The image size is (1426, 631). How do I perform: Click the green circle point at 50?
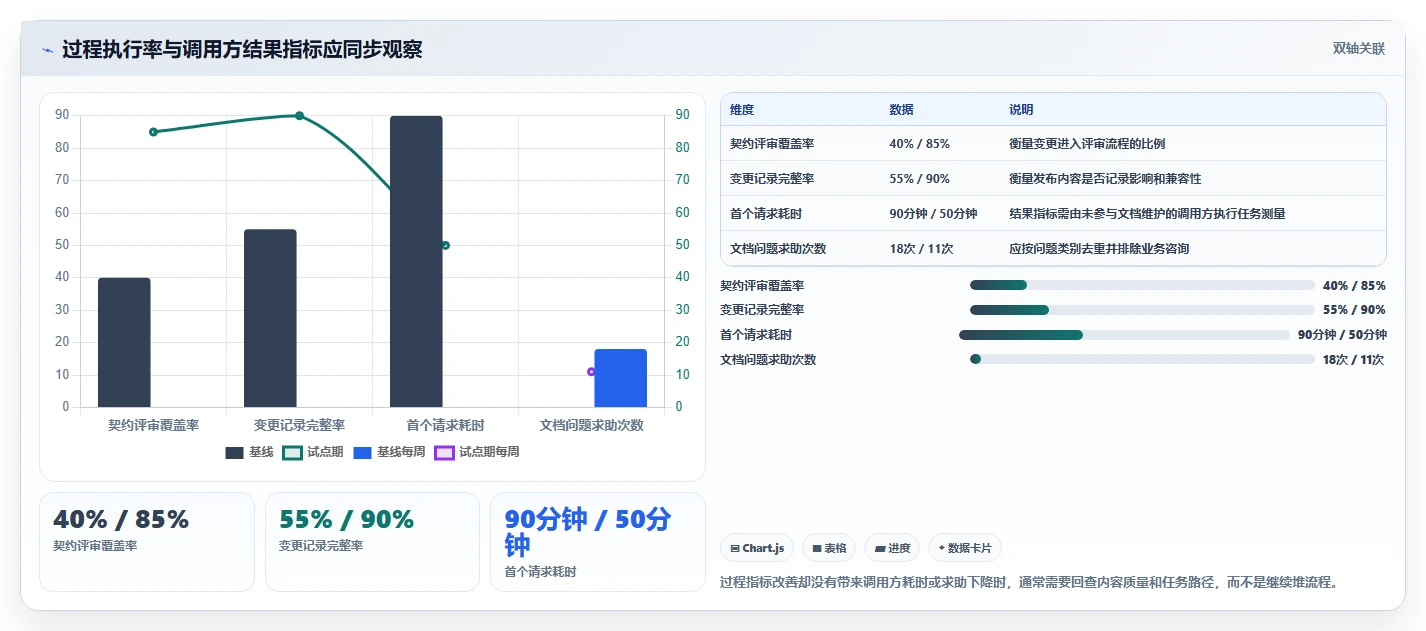tap(445, 245)
